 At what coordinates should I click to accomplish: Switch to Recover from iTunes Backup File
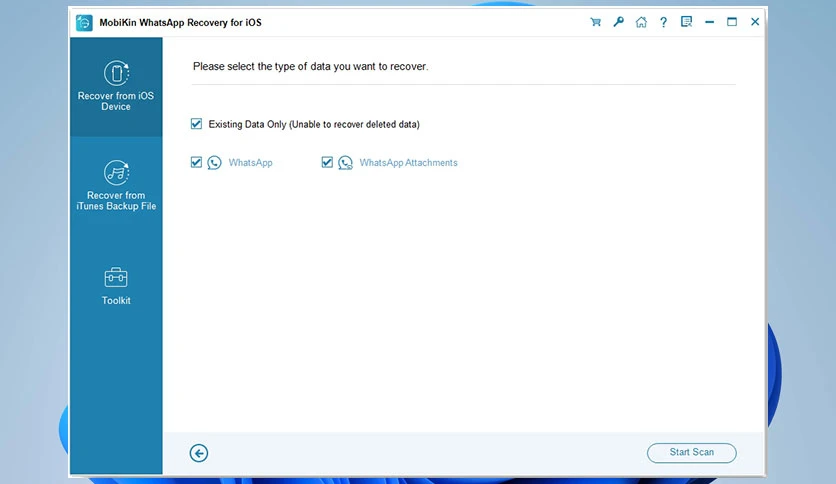pyautogui.click(x=116, y=185)
